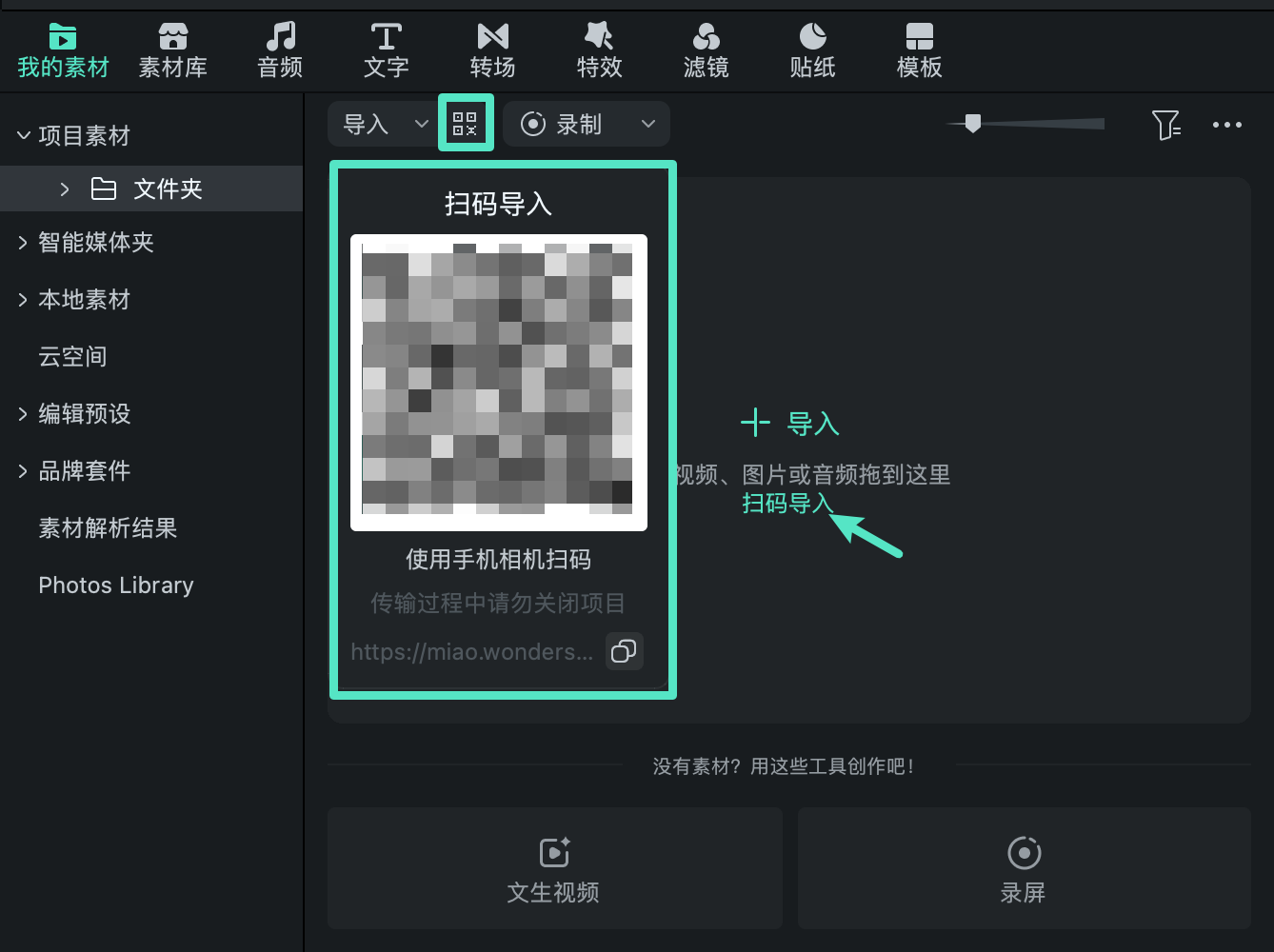
Task: Open the 素材库 stock library tab
Action: point(172,51)
